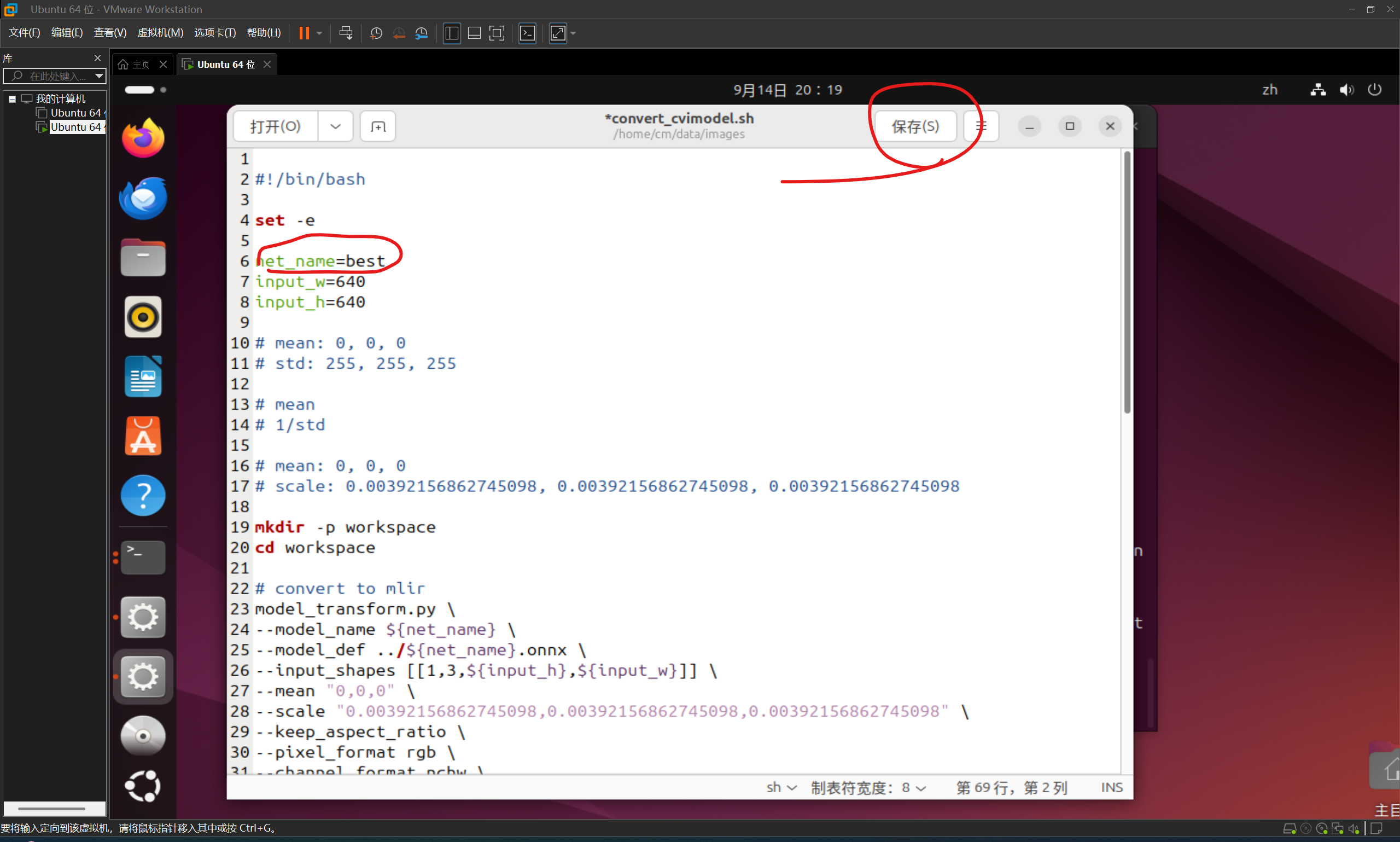
Task: Open the 制表符宽度 tab-width dropdown
Action: [x=868, y=787]
